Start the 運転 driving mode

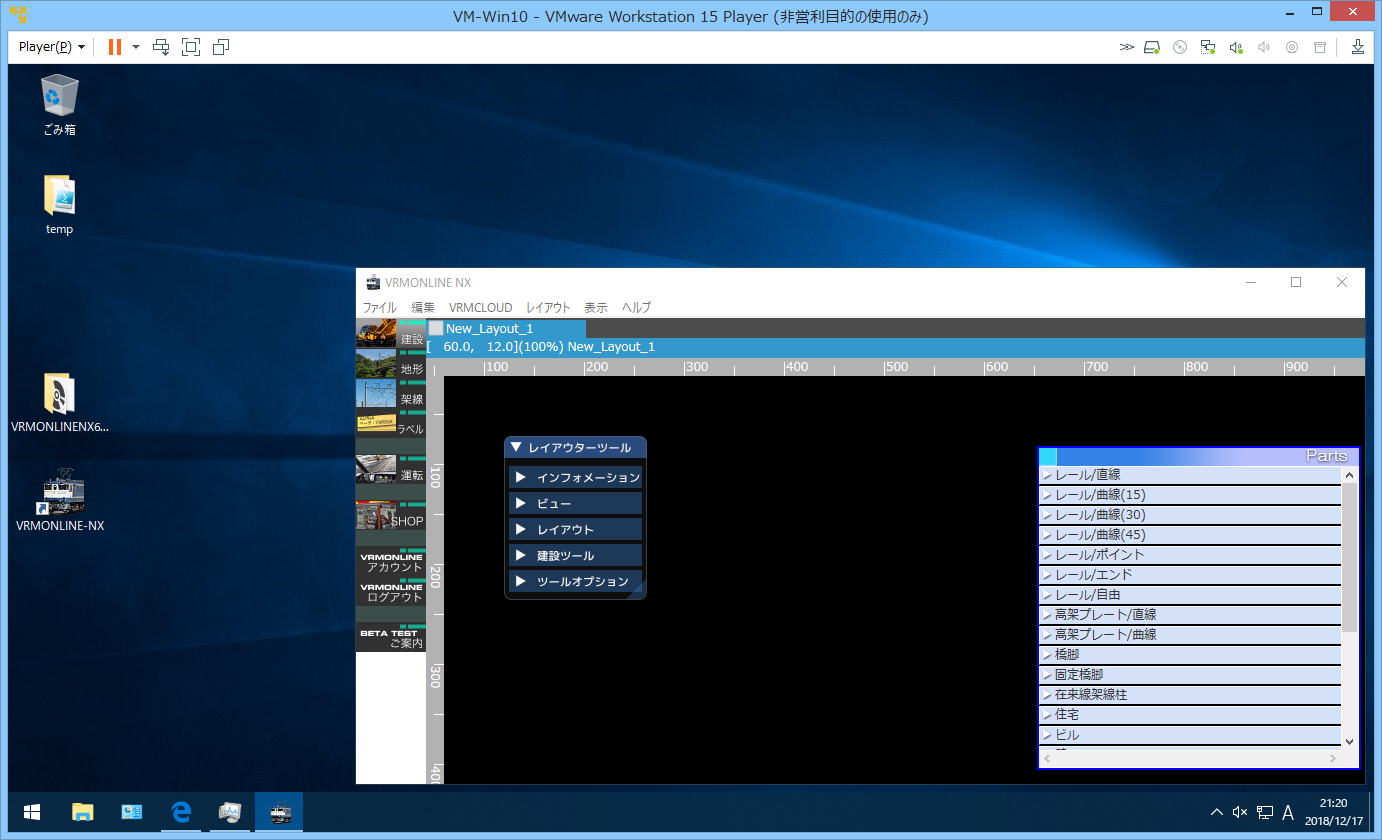tap(391, 470)
